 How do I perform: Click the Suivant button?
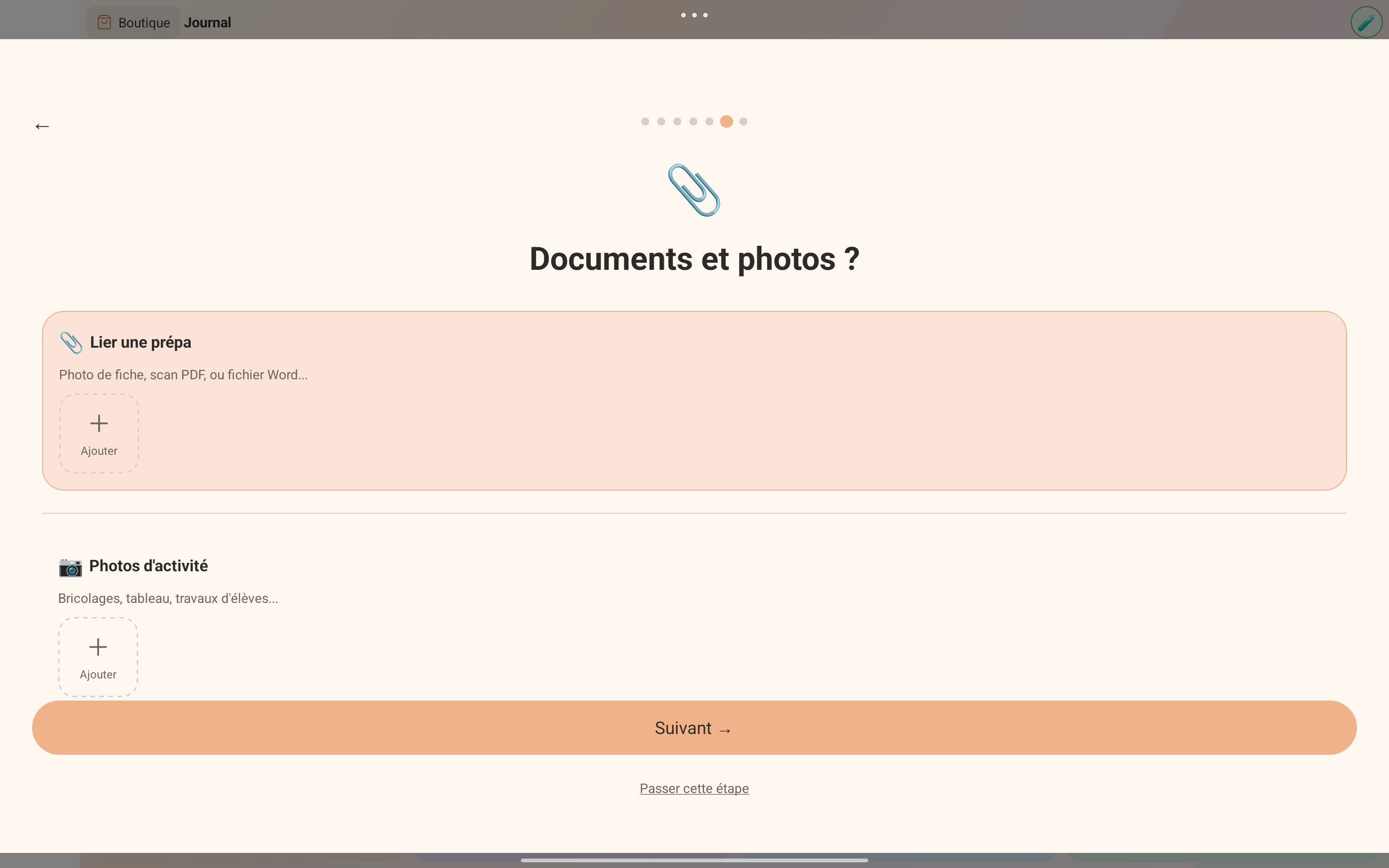click(694, 727)
